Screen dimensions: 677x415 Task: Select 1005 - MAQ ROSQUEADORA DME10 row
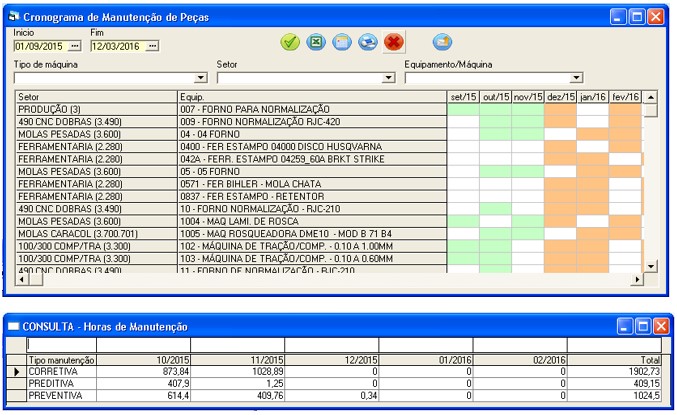pos(312,234)
